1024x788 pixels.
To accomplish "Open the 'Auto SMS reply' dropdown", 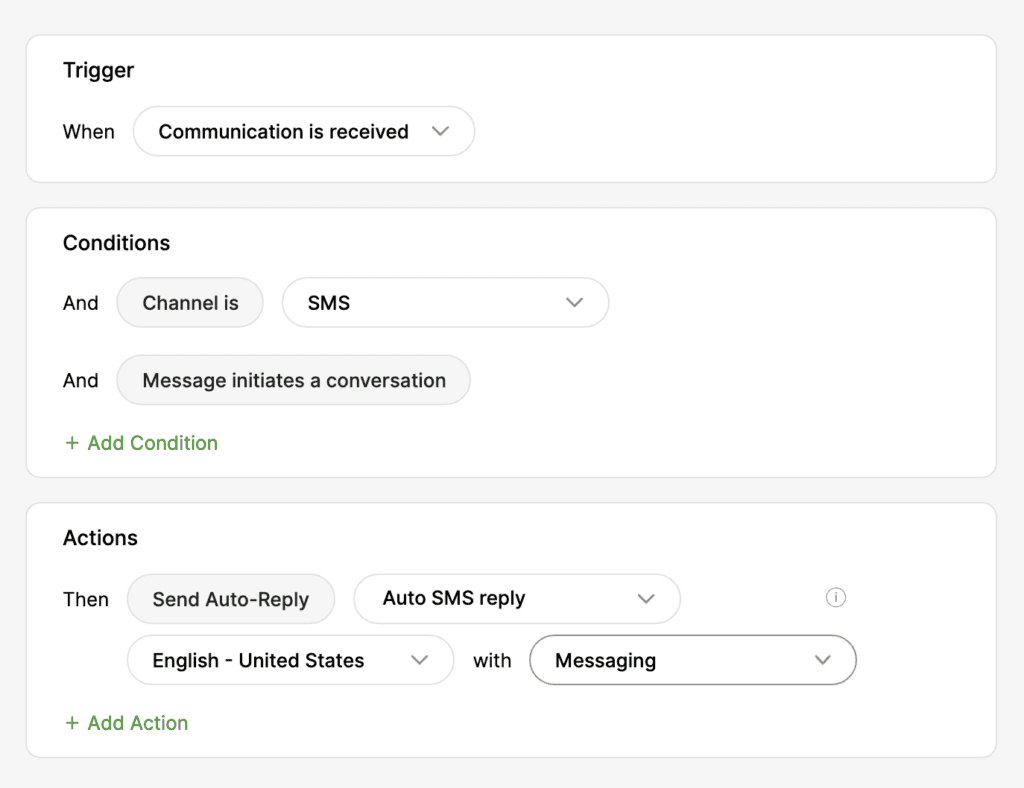I will tap(517, 599).
